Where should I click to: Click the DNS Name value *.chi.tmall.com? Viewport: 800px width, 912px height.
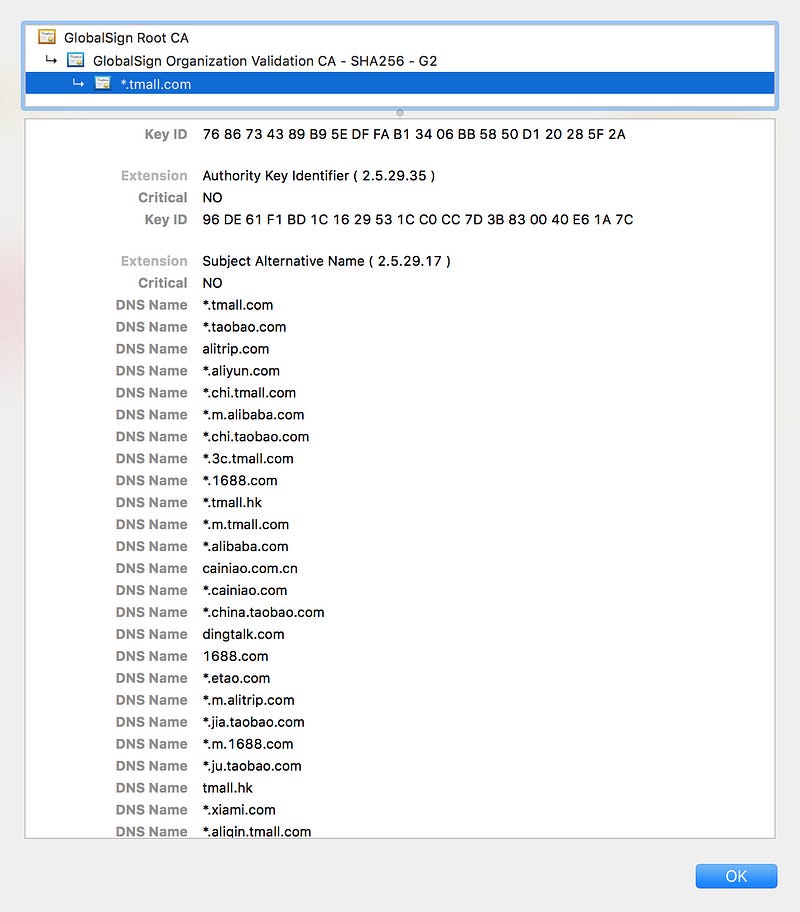[x=249, y=393]
